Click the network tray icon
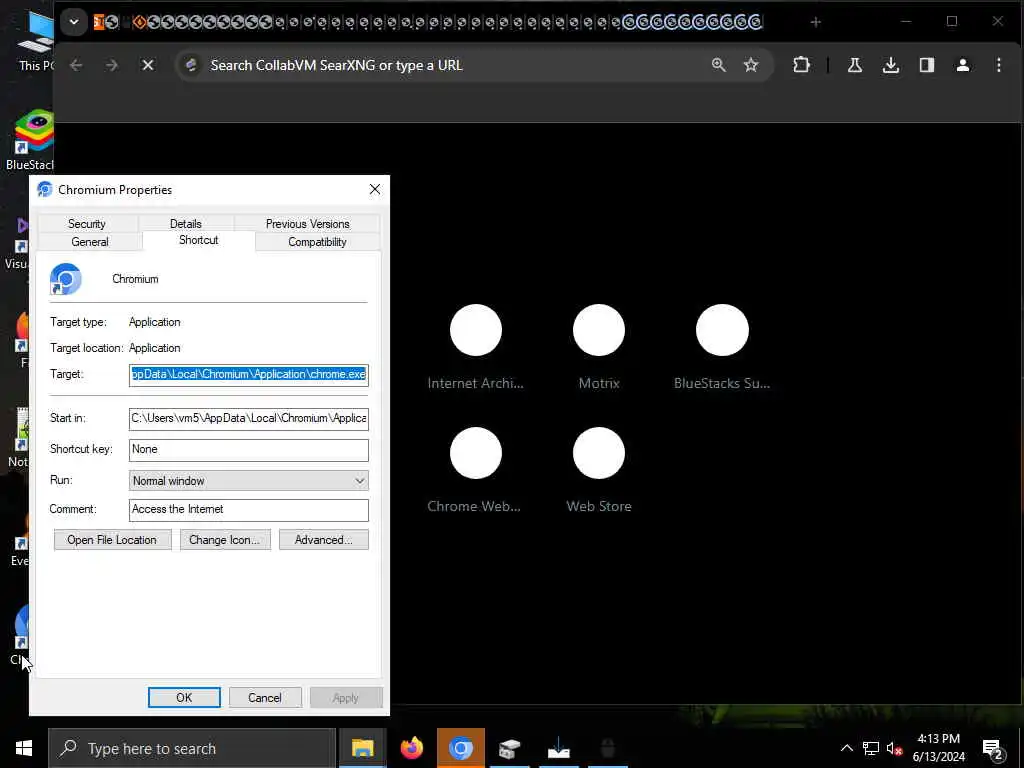The image size is (1024, 768). tap(871, 748)
